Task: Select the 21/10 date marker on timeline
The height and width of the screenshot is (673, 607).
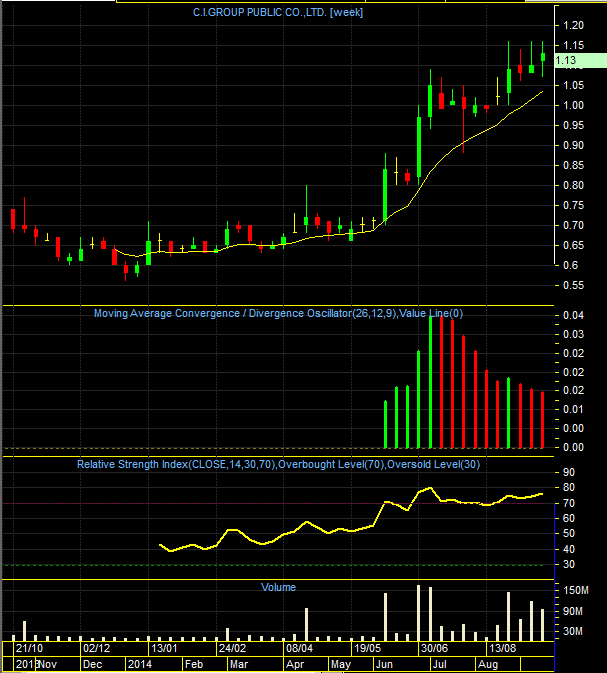Action: 29,648
